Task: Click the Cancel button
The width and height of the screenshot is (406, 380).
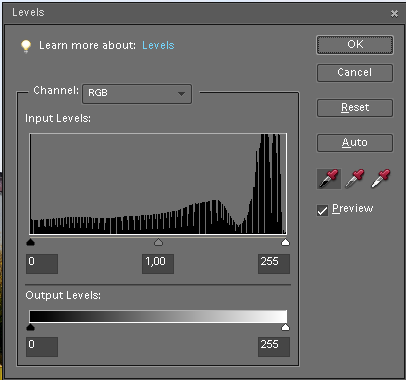Action: coord(355,73)
